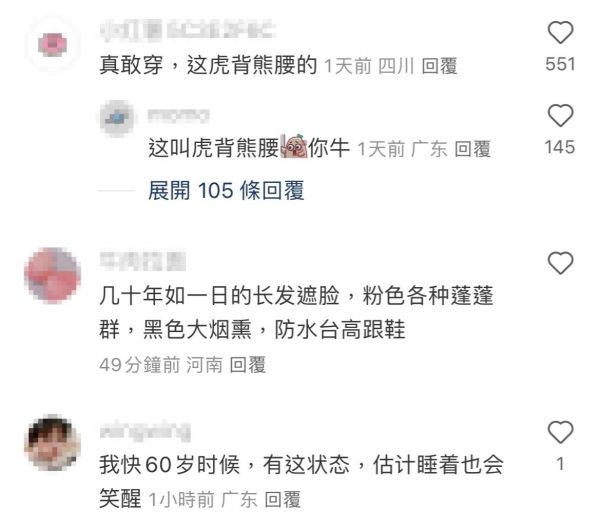Tap the emoji sticker in the 你牛 reply
This screenshot has width=600, height=531.
pos(294,146)
